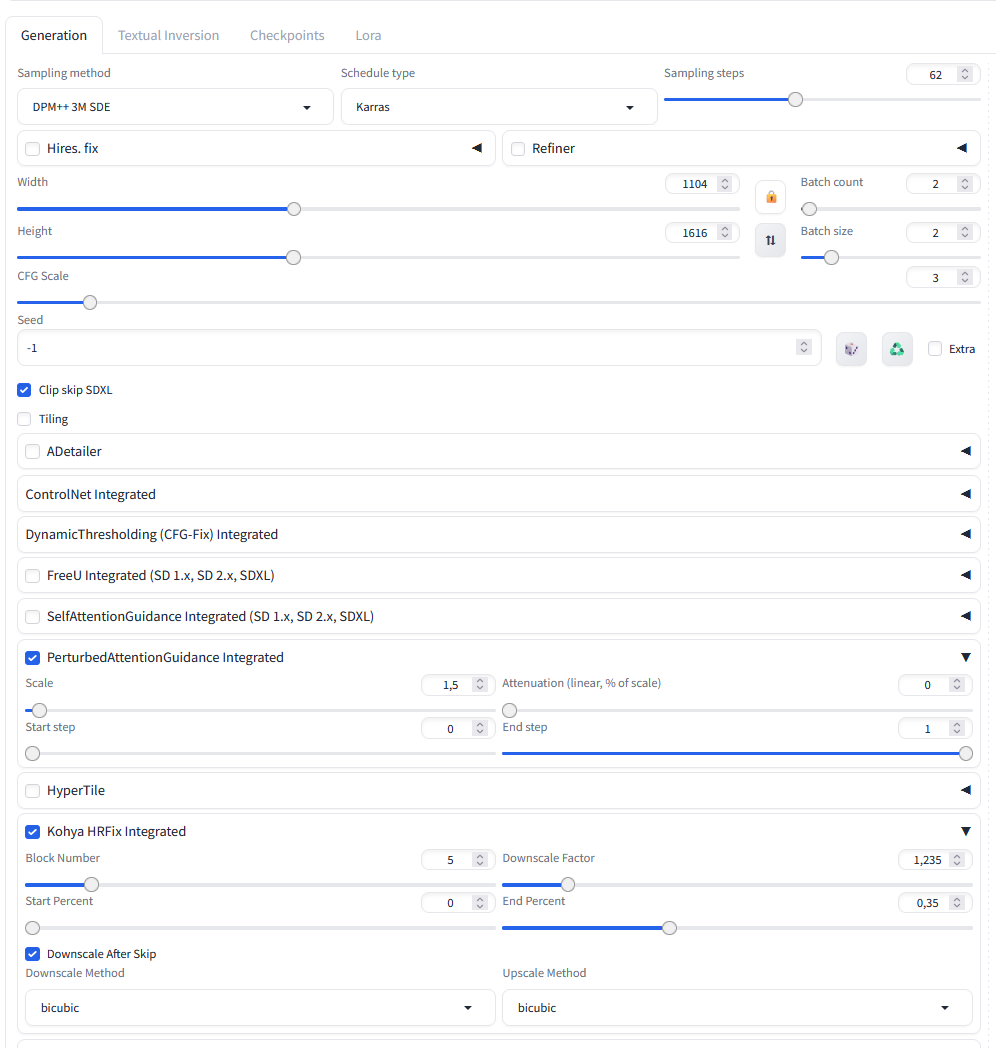Click the Attenuation value field
The width and height of the screenshot is (996, 1048).
pos(935,685)
